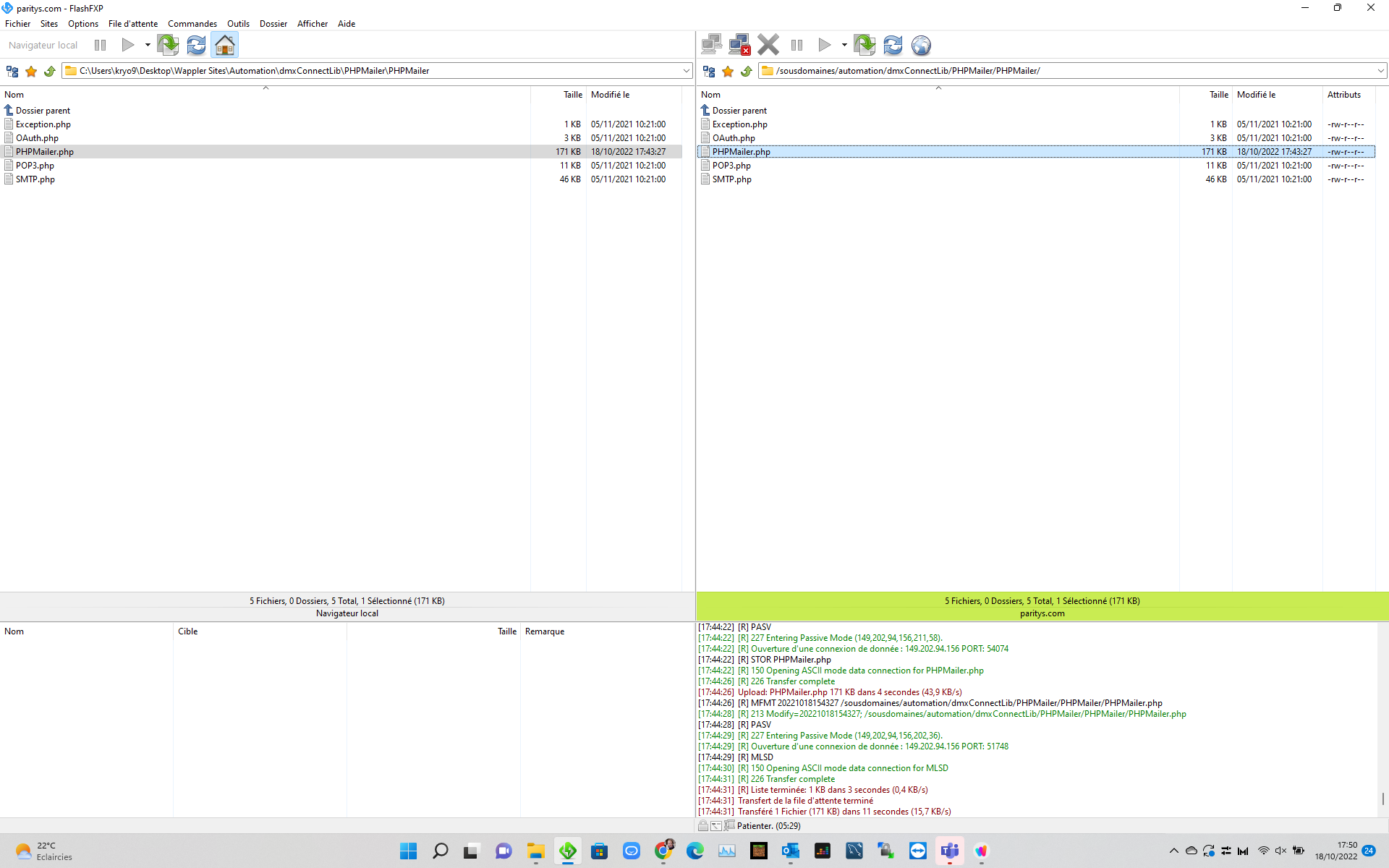Click the remote globe browser icon
The width and height of the screenshot is (1389, 868).
pyautogui.click(x=921, y=45)
